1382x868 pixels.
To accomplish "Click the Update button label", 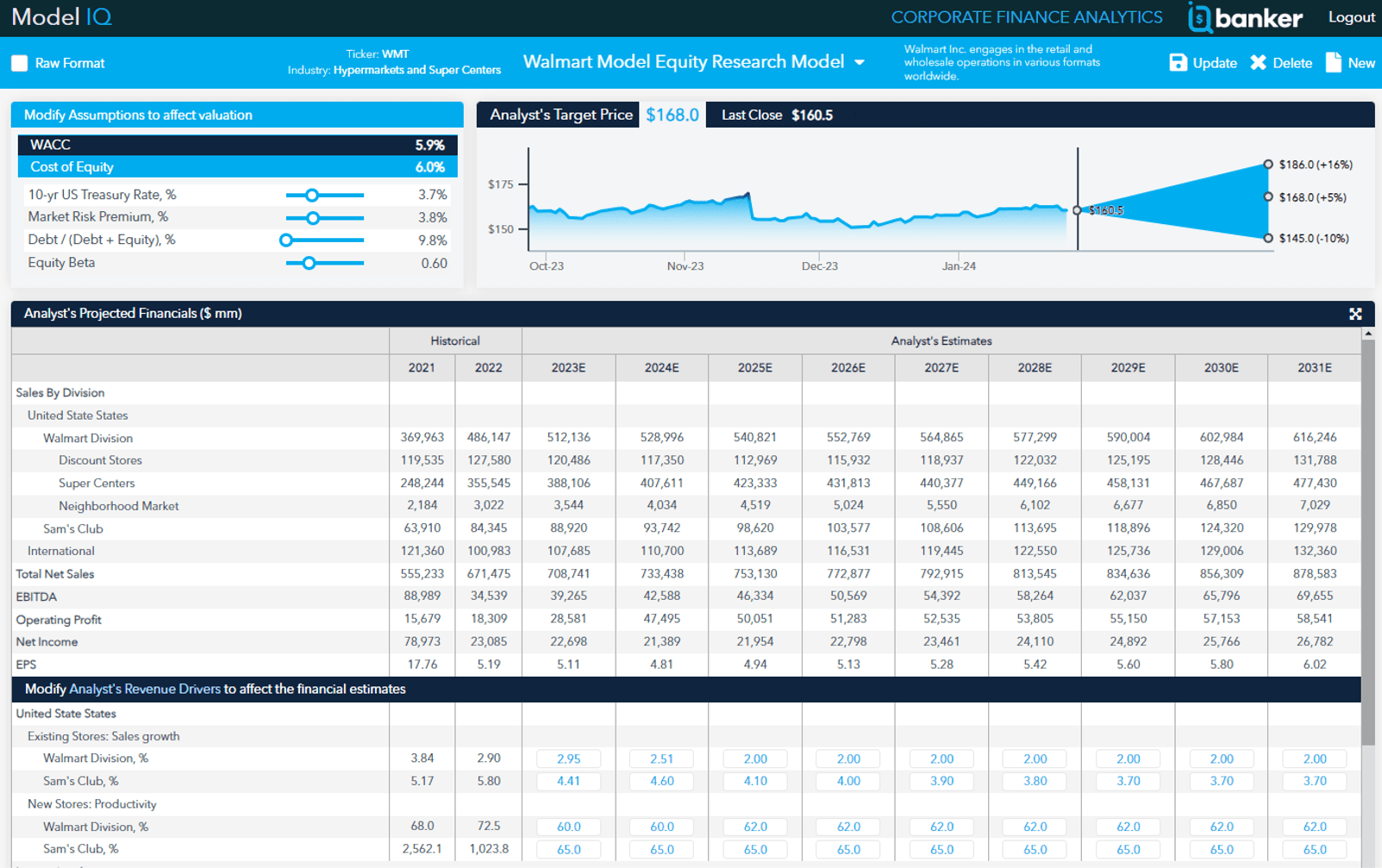I will (1215, 63).
